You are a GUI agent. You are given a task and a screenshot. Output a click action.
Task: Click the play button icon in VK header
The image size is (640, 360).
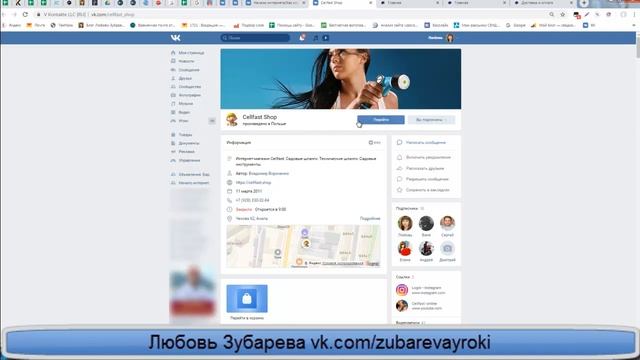(x=325, y=38)
